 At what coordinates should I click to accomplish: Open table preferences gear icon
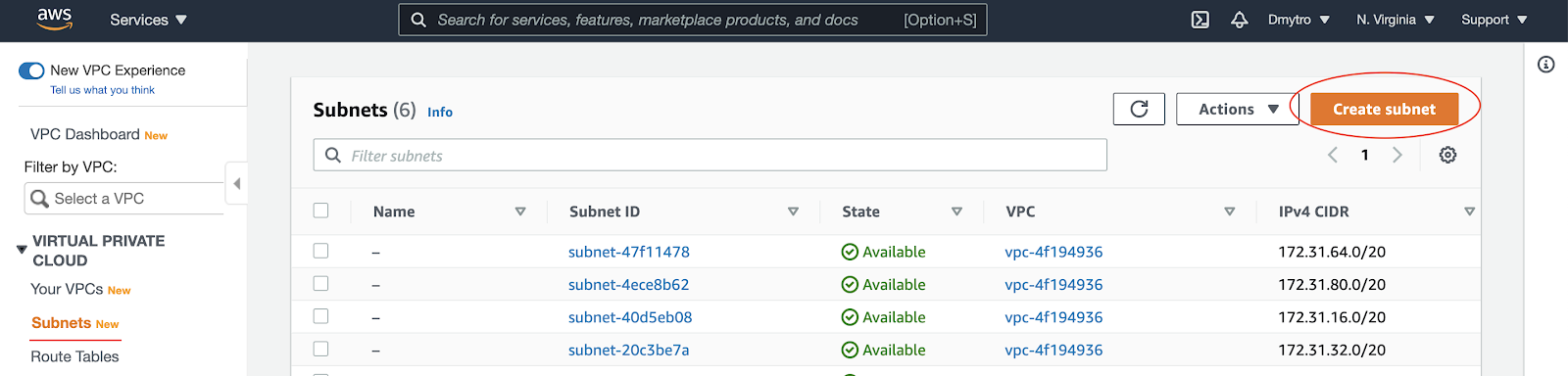coord(1447,155)
